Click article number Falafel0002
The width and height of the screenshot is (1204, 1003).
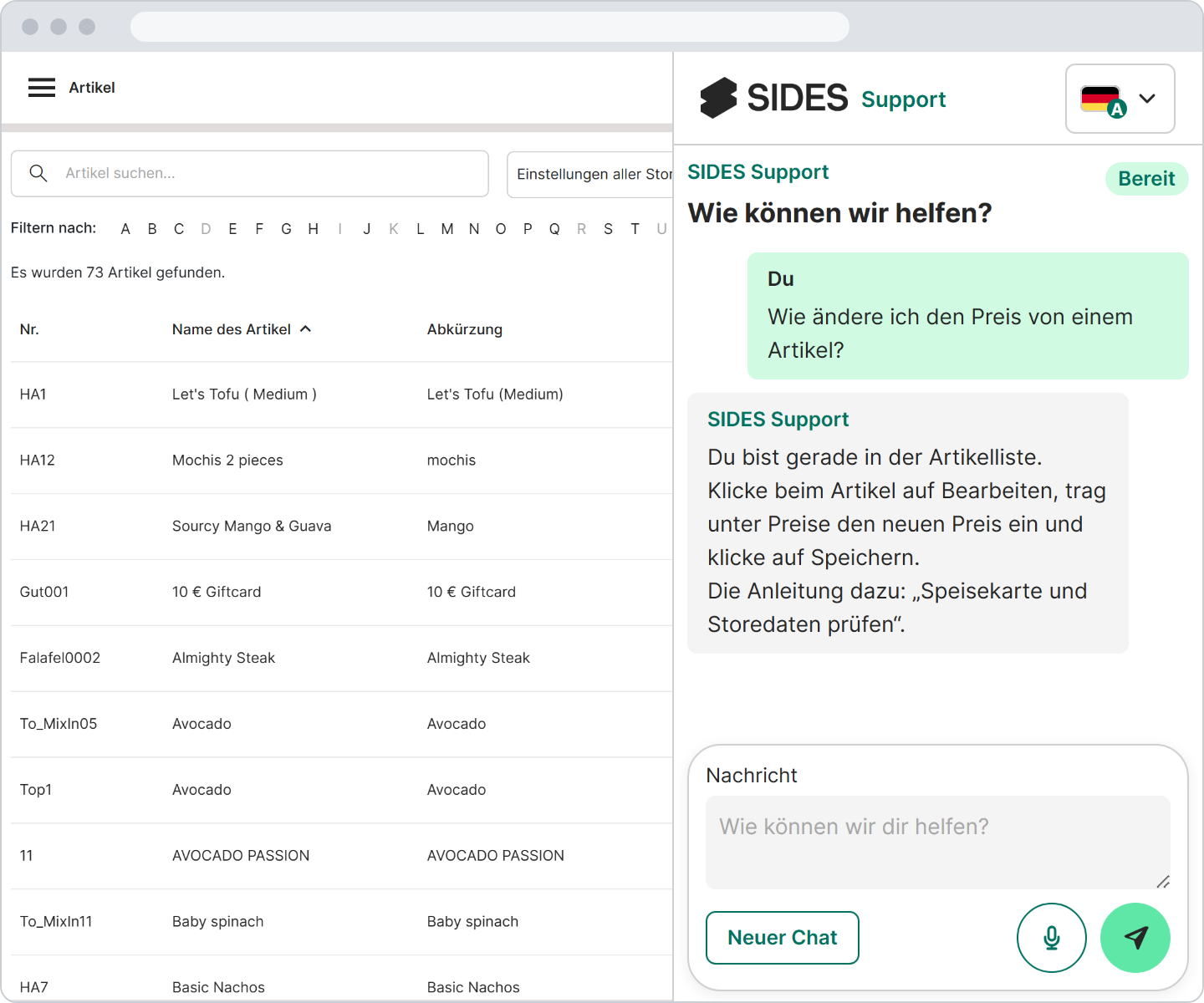click(x=60, y=658)
